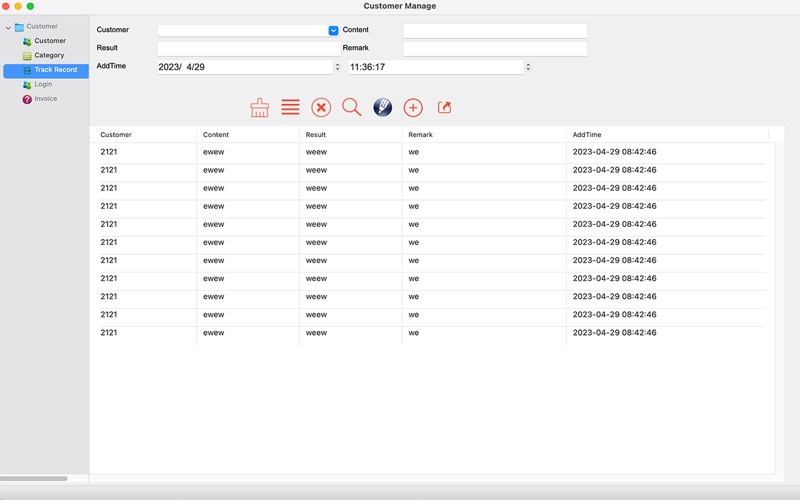Collapse the Customer tree root node
This screenshot has height=500, width=800.
tap(8, 27)
